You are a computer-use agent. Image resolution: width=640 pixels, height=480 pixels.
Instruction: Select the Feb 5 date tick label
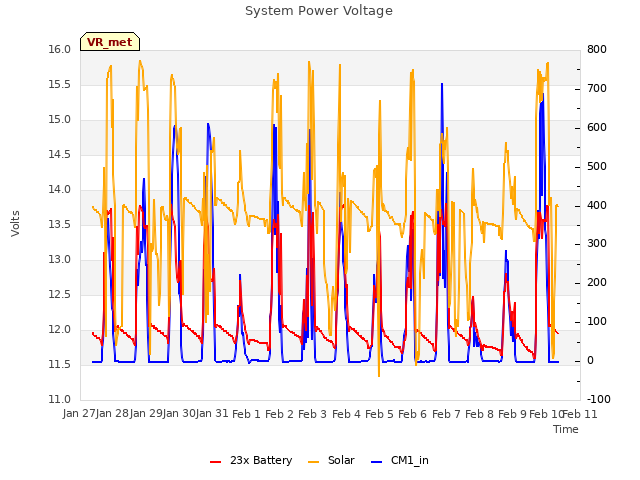coord(379,414)
